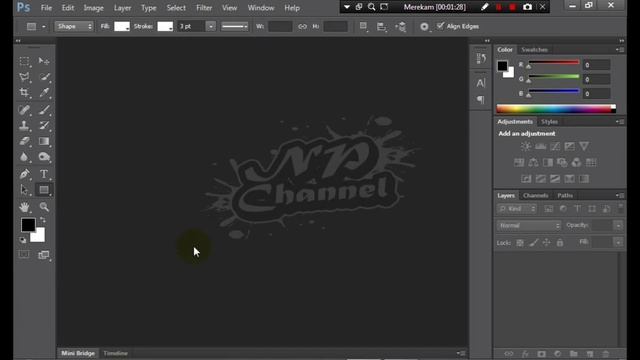Switch to the Styles tab
The image size is (640, 360).
coord(549,122)
